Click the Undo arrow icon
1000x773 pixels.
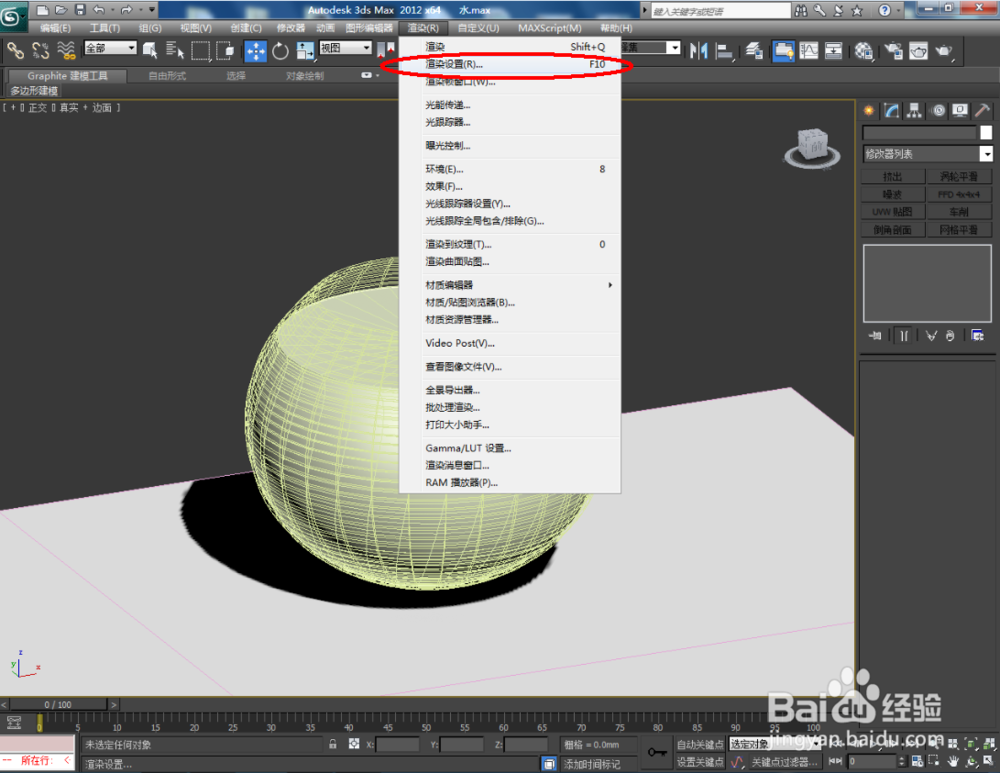coord(99,10)
